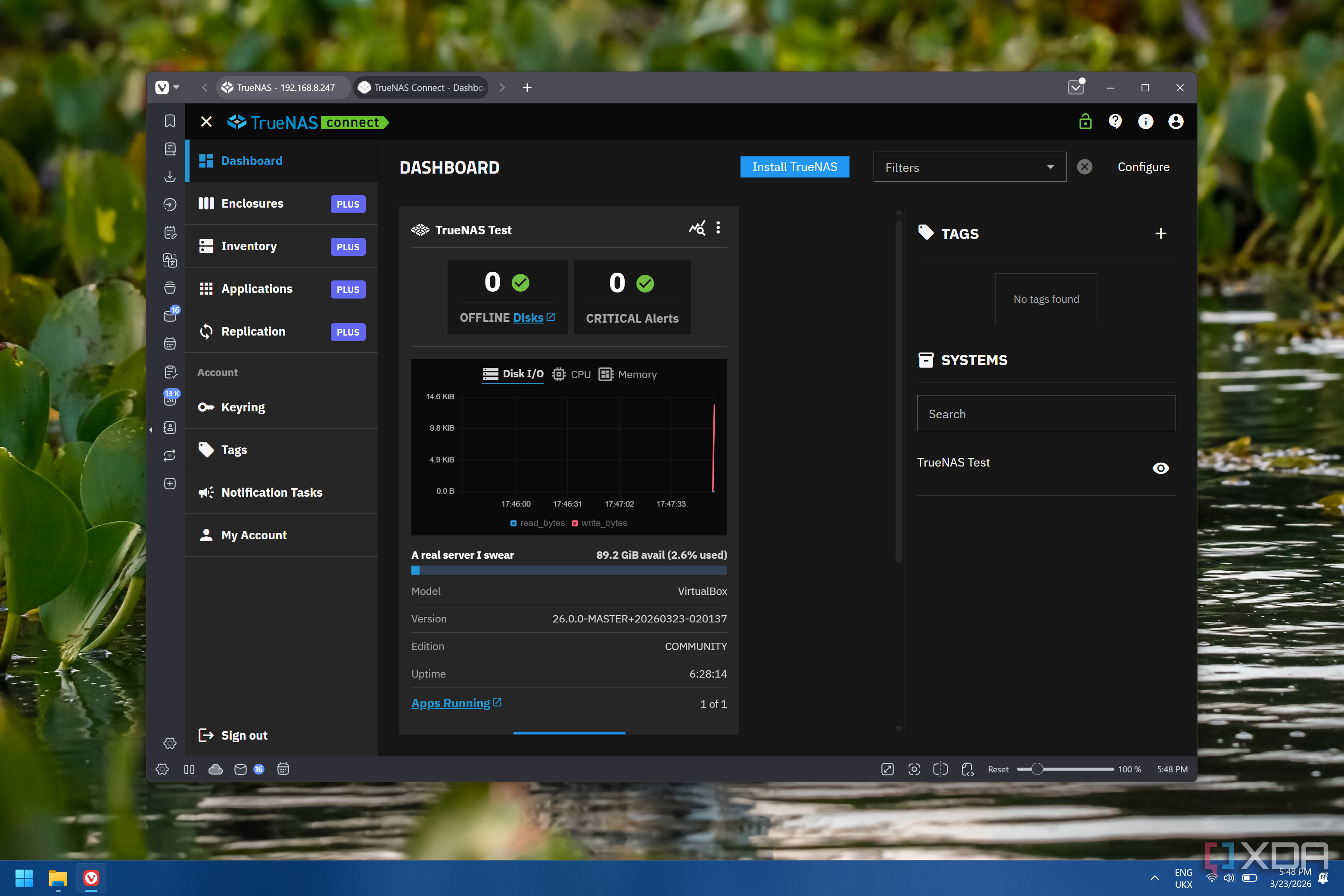Click the Install TrueNAS button
This screenshot has width=1344, height=896.
coord(794,167)
